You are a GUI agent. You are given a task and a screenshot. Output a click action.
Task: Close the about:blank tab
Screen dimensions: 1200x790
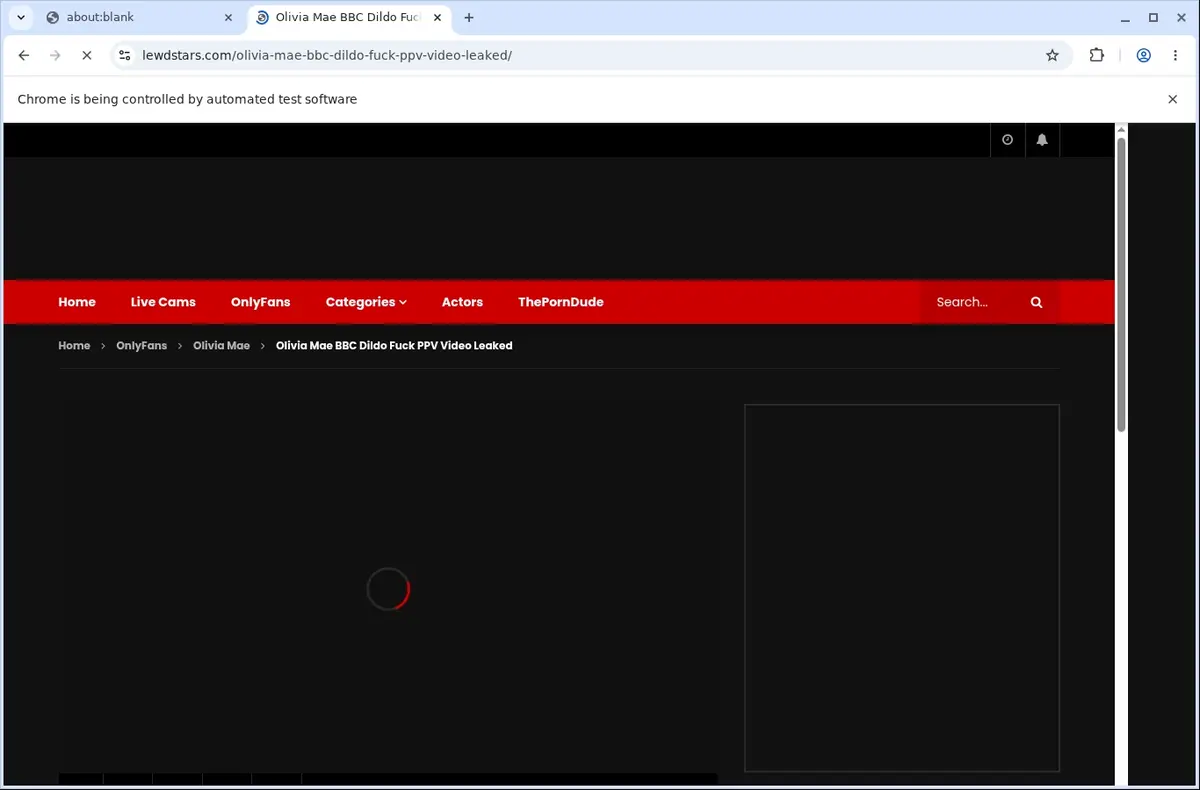pyautogui.click(x=228, y=17)
